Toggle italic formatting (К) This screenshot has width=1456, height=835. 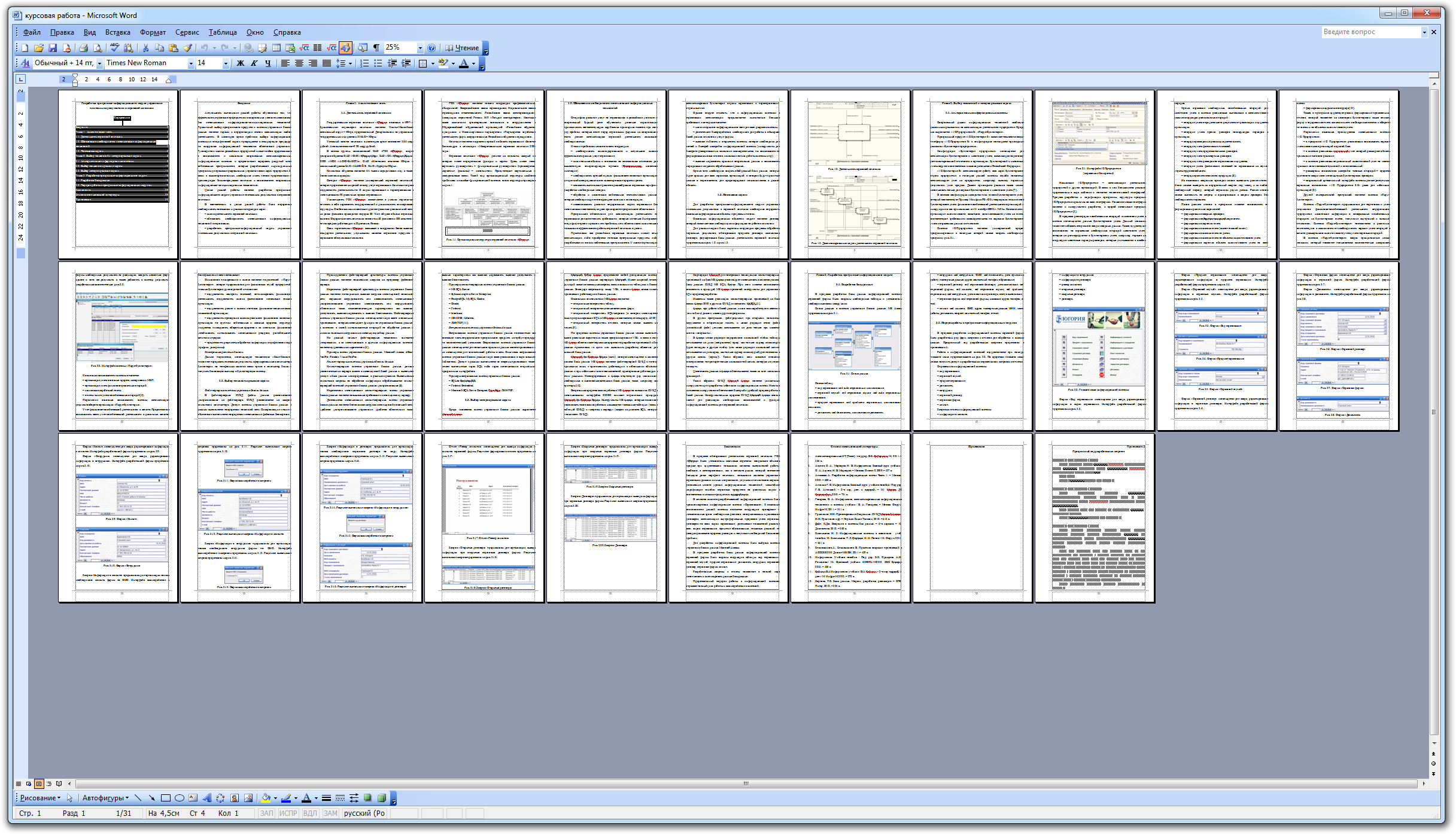[254, 63]
